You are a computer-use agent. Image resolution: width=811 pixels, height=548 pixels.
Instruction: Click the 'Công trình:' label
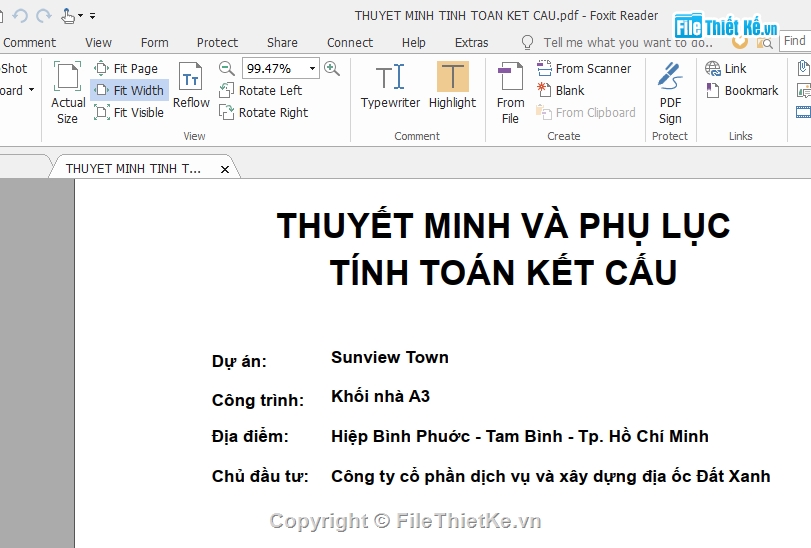[258, 400]
